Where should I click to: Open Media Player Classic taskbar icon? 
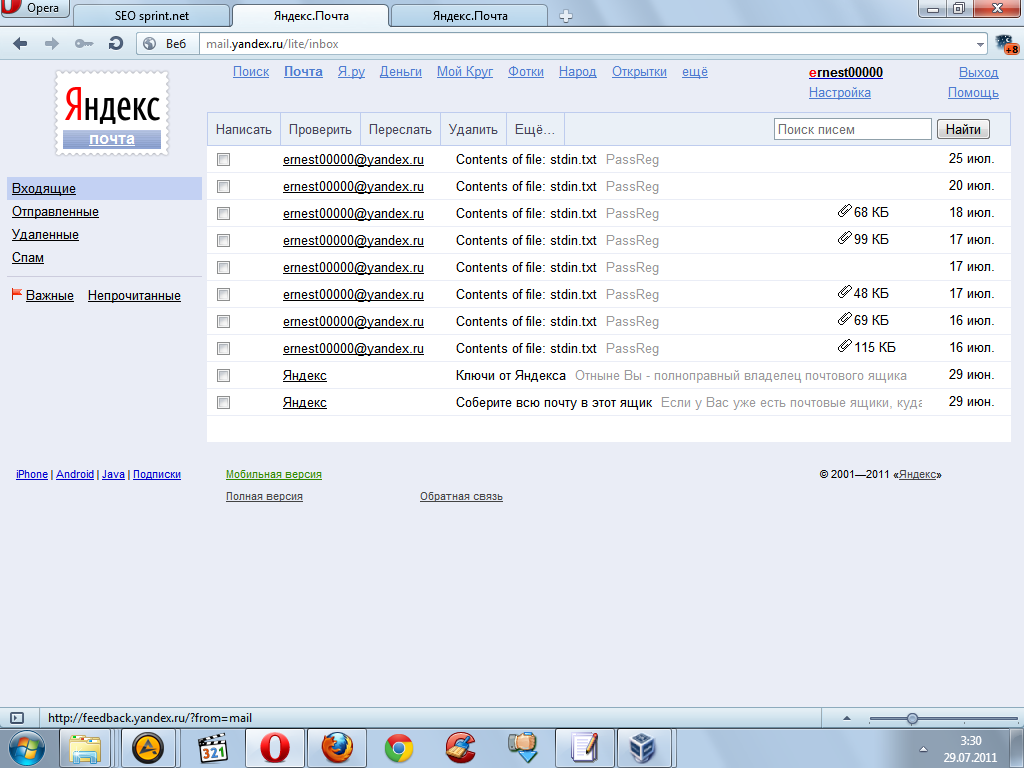pyautogui.click(x=213, y=748)
